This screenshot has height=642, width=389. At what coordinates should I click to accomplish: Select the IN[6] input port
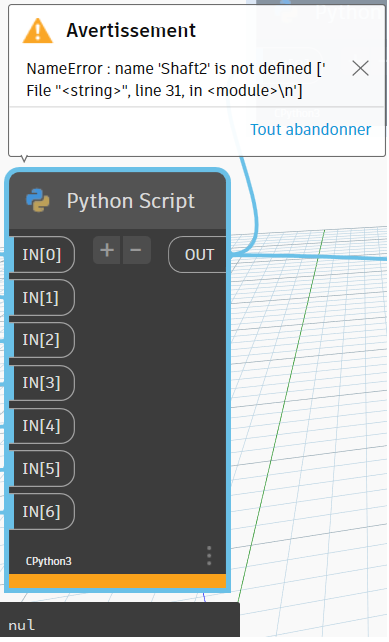point(41,511)
